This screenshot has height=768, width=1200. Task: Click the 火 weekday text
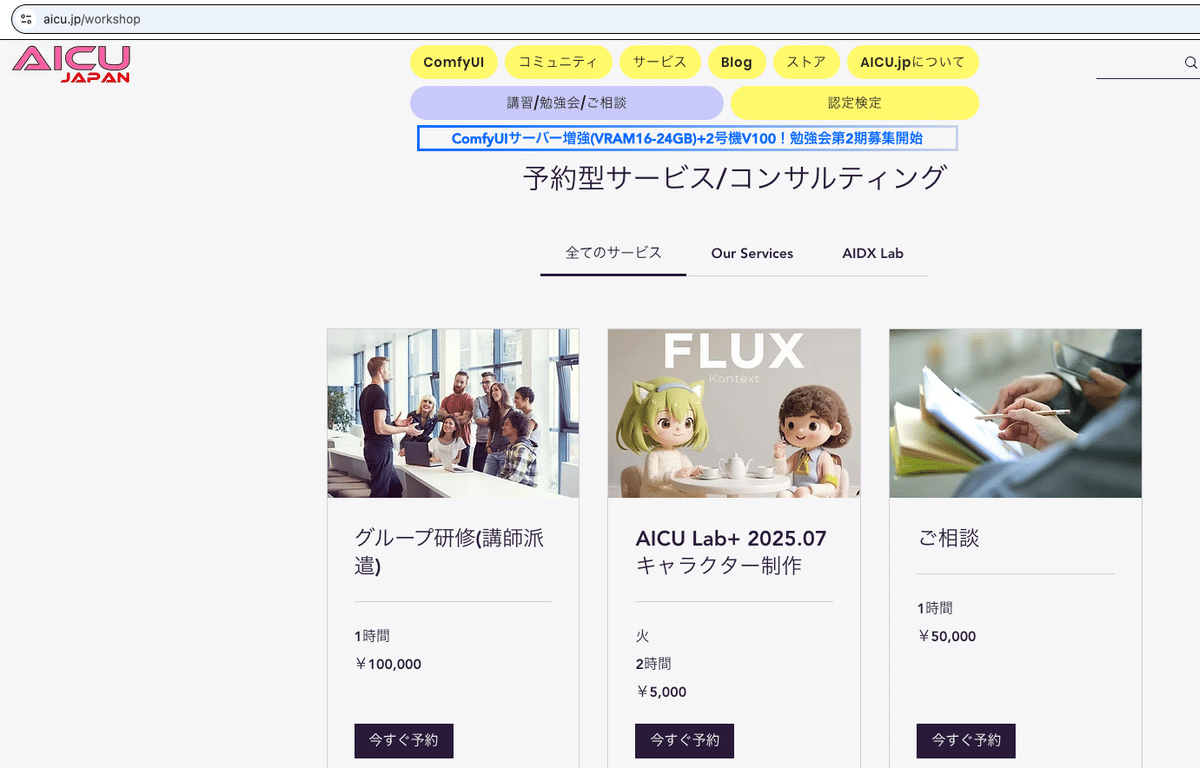tap(643, 636)
